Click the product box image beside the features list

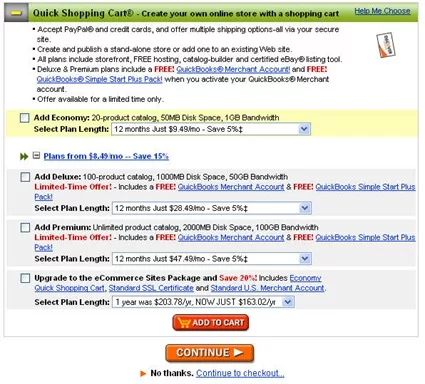click(x=386, y=45)
